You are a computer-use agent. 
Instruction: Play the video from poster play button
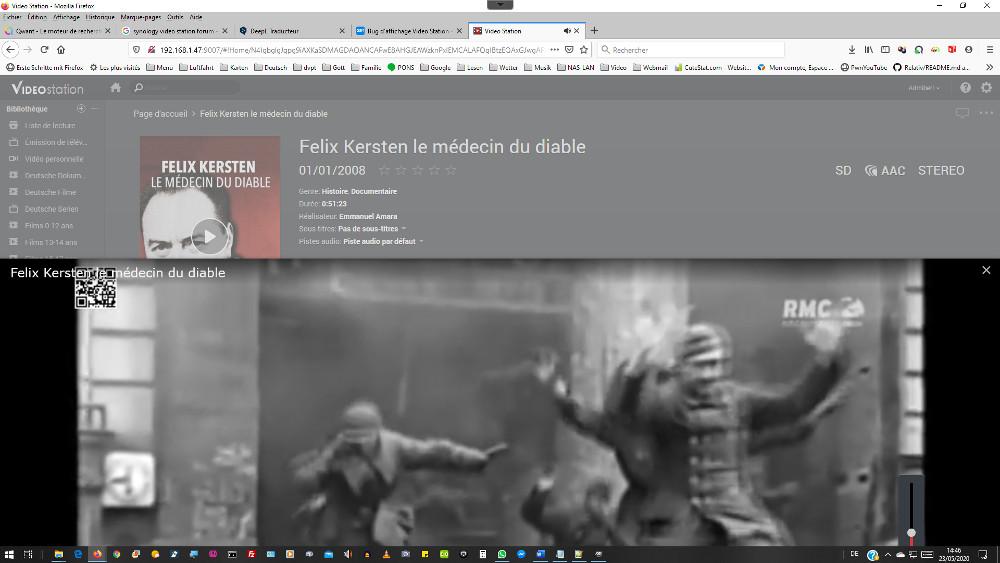pos(209,237)
